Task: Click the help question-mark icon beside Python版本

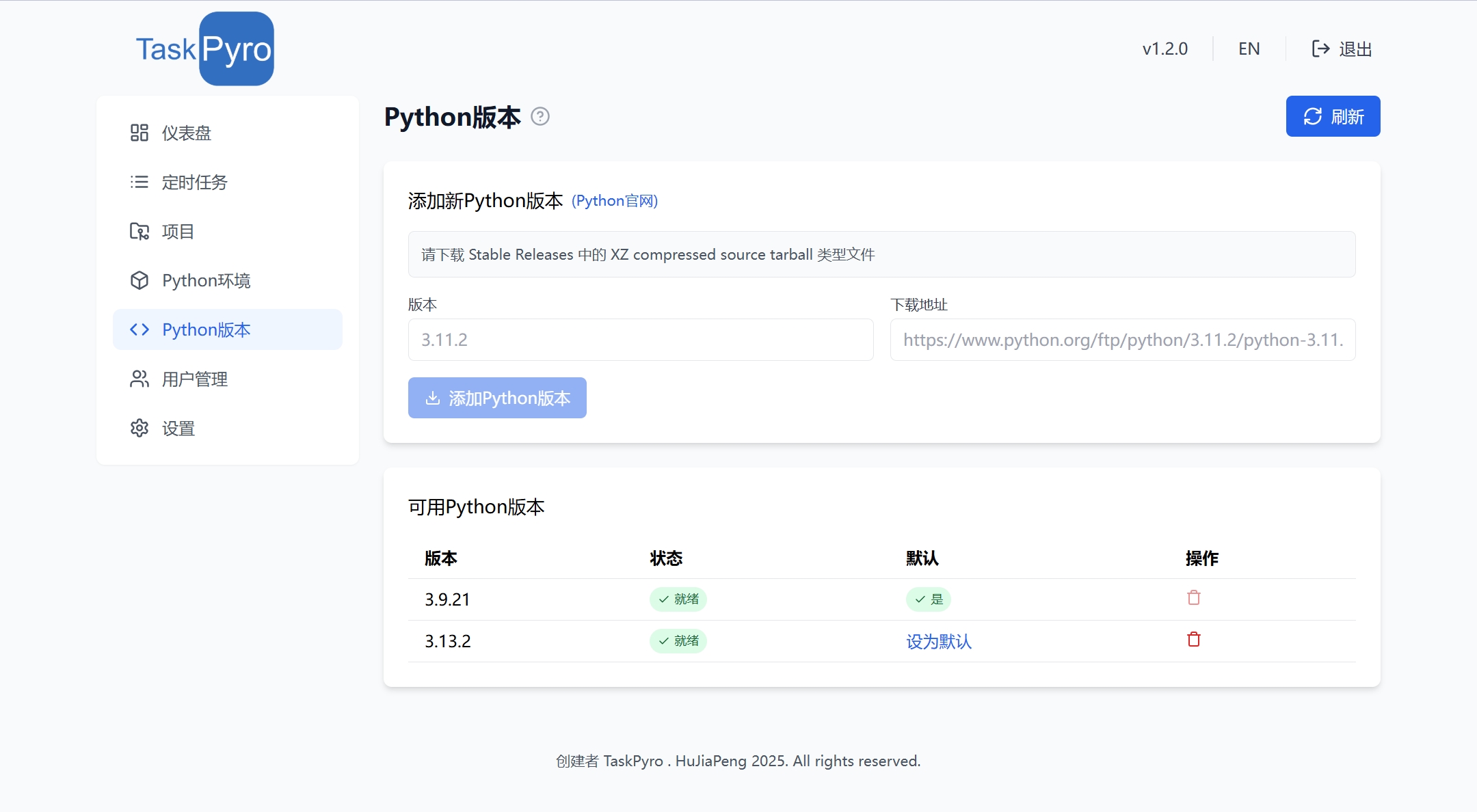Action: [540, 117]
